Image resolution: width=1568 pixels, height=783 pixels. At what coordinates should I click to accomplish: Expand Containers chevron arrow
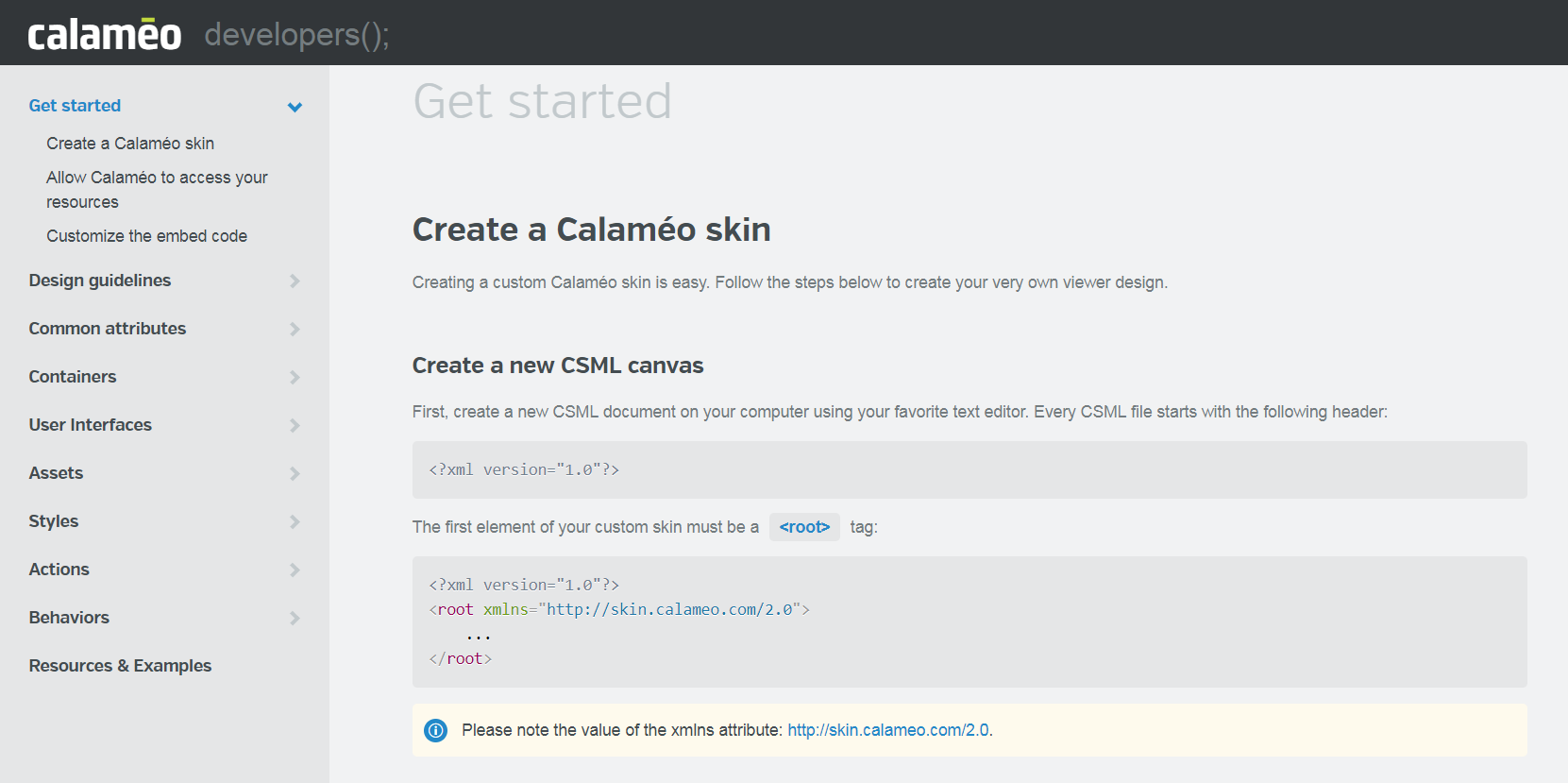[295, 378]
